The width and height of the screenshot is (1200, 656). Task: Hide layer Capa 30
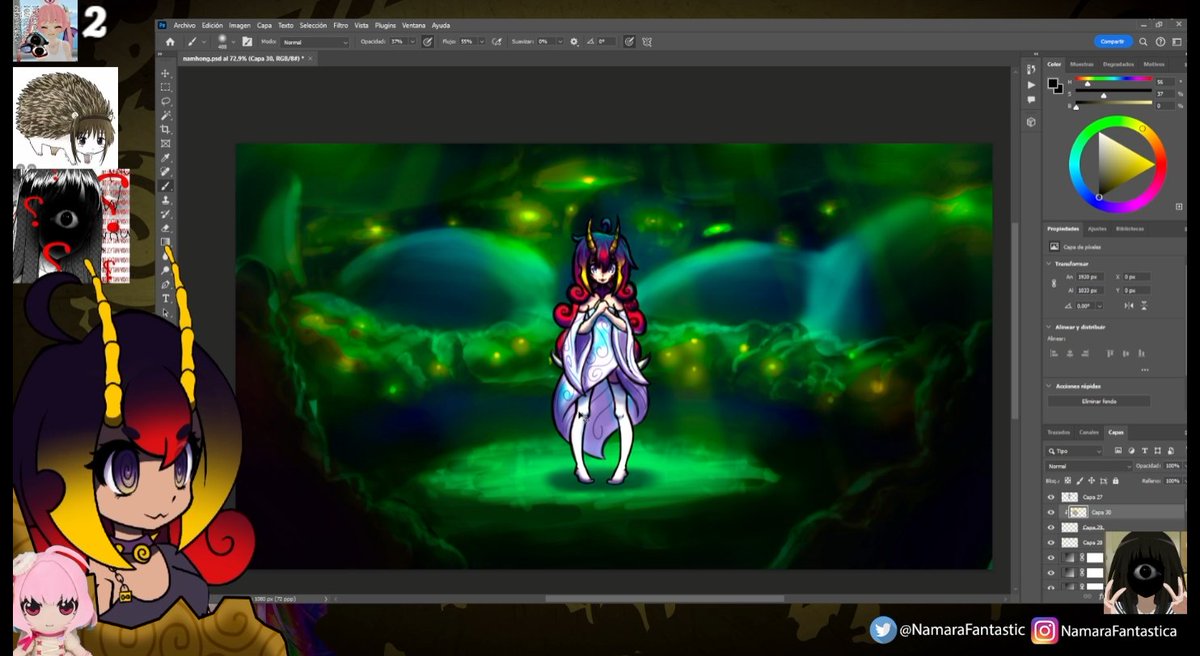tap(1051, 512)
